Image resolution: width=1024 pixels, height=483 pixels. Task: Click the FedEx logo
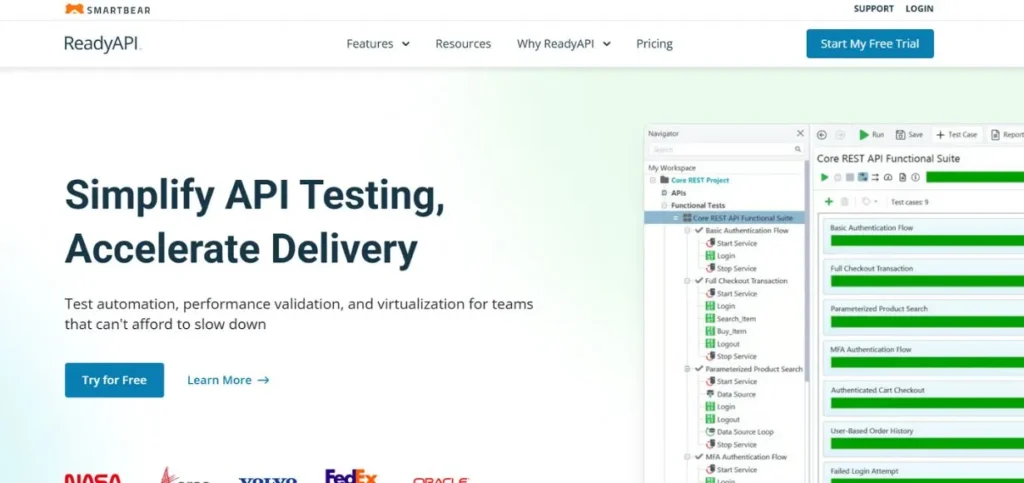351,476
